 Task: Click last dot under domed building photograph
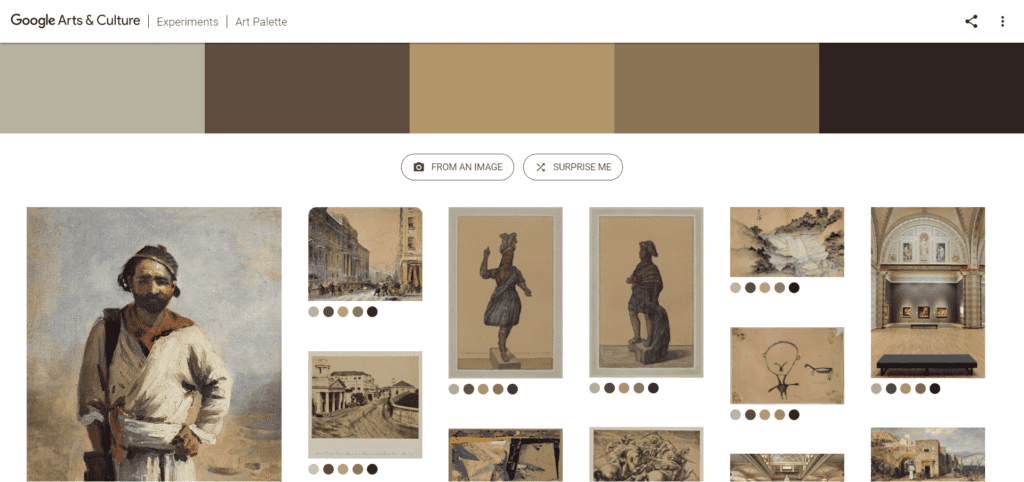pyautogui.click(x=372, y=469)
